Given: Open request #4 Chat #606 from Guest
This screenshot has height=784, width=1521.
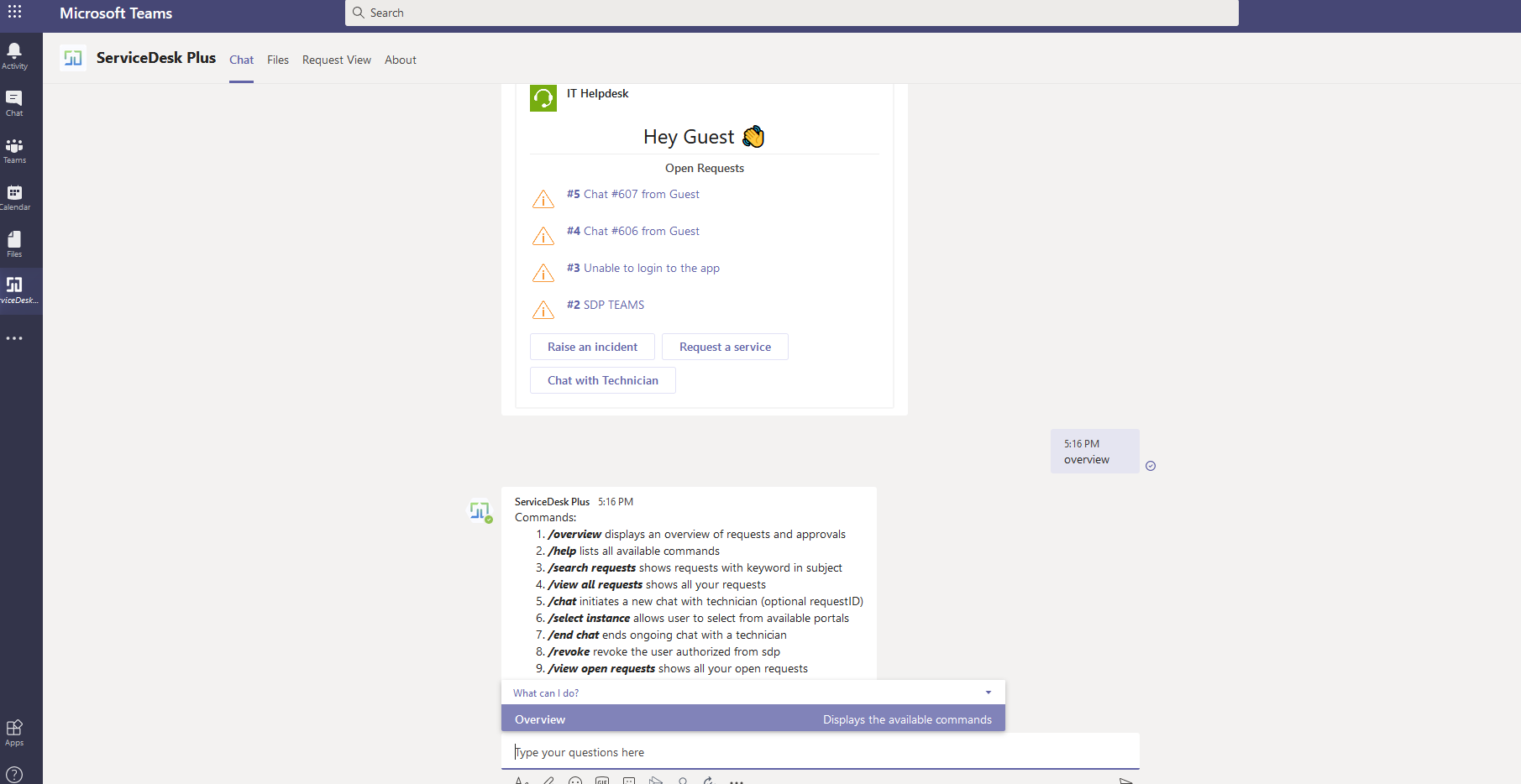Looking at the screenshot, I should (632, 231).
